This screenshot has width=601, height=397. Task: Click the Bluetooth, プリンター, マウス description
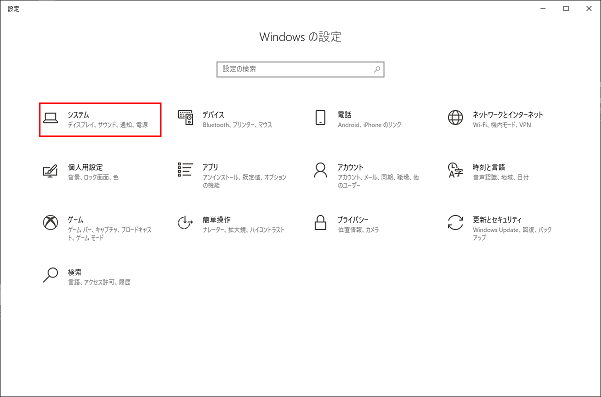pyautogui.click(x=237, y=125)
